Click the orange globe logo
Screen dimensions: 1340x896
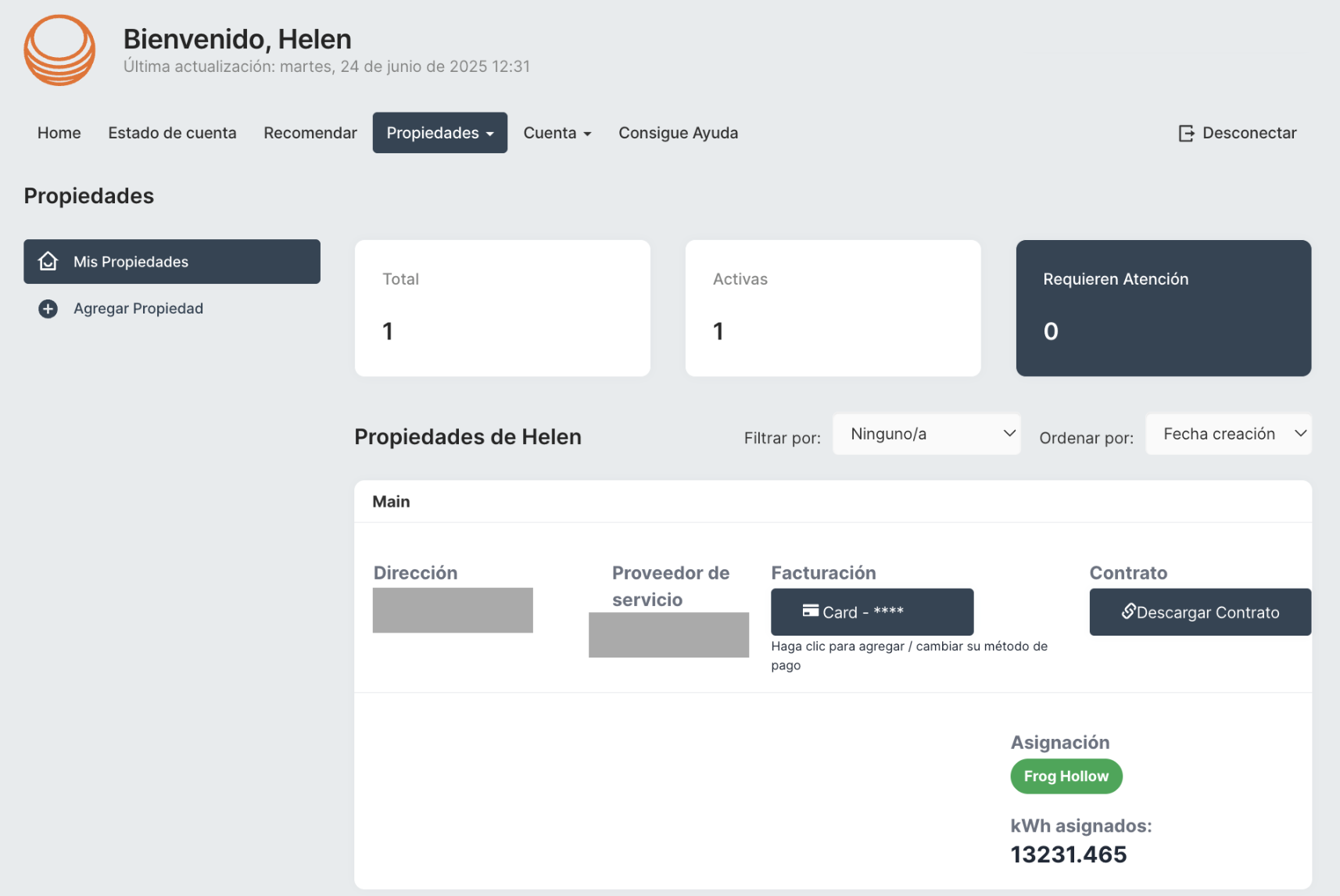coord(59,50)
